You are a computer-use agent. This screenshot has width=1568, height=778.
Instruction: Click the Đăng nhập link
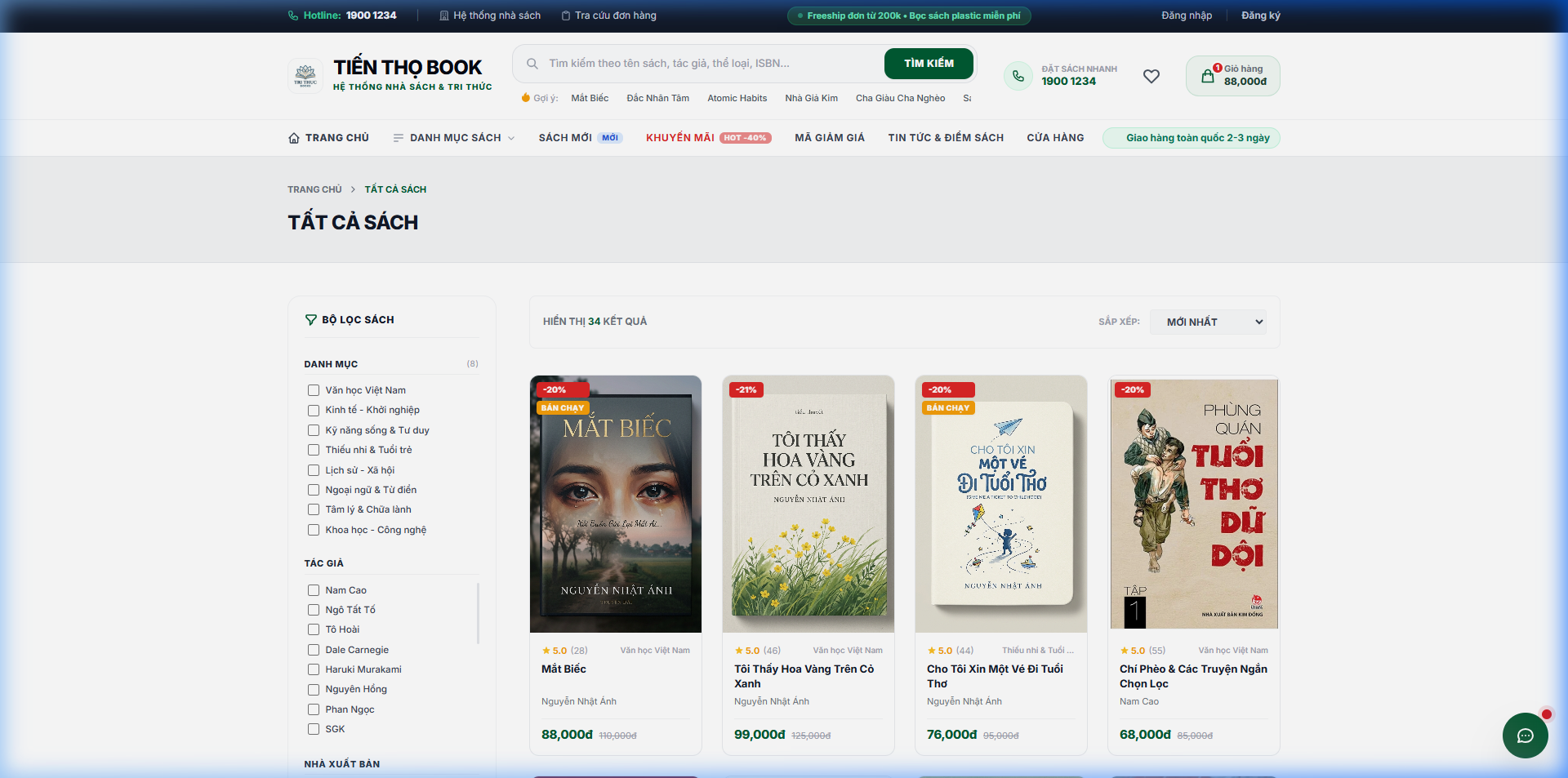click(1187, 16)
